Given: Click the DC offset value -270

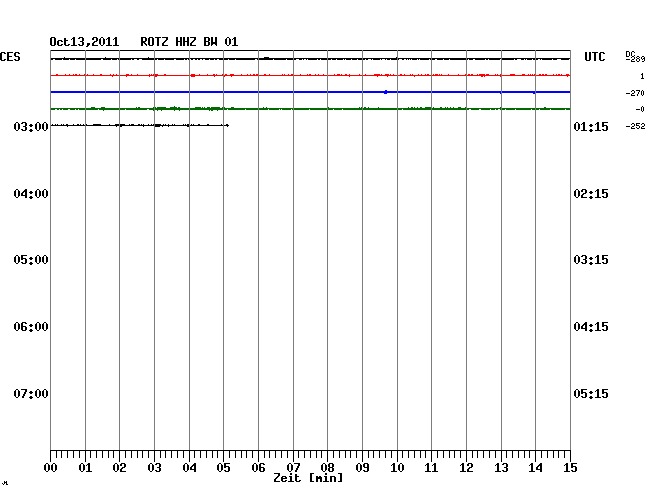Looking at the screenshot, I should tap(635, 93).
